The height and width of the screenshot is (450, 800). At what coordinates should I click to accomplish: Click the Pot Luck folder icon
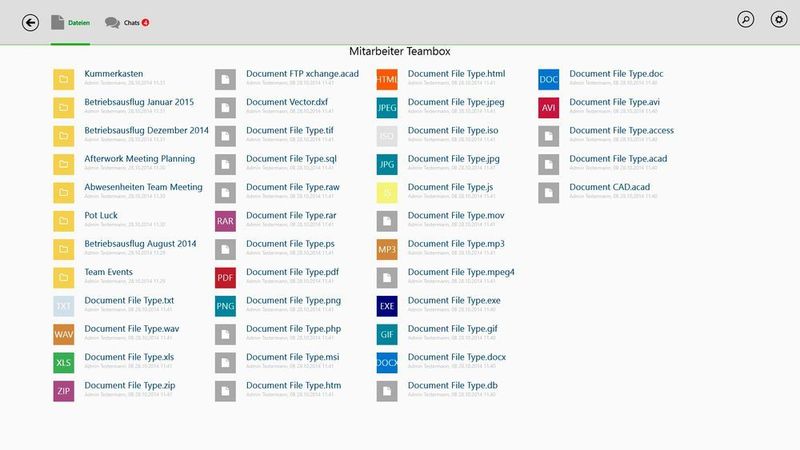pyautogui.click(x=63, y=221)
